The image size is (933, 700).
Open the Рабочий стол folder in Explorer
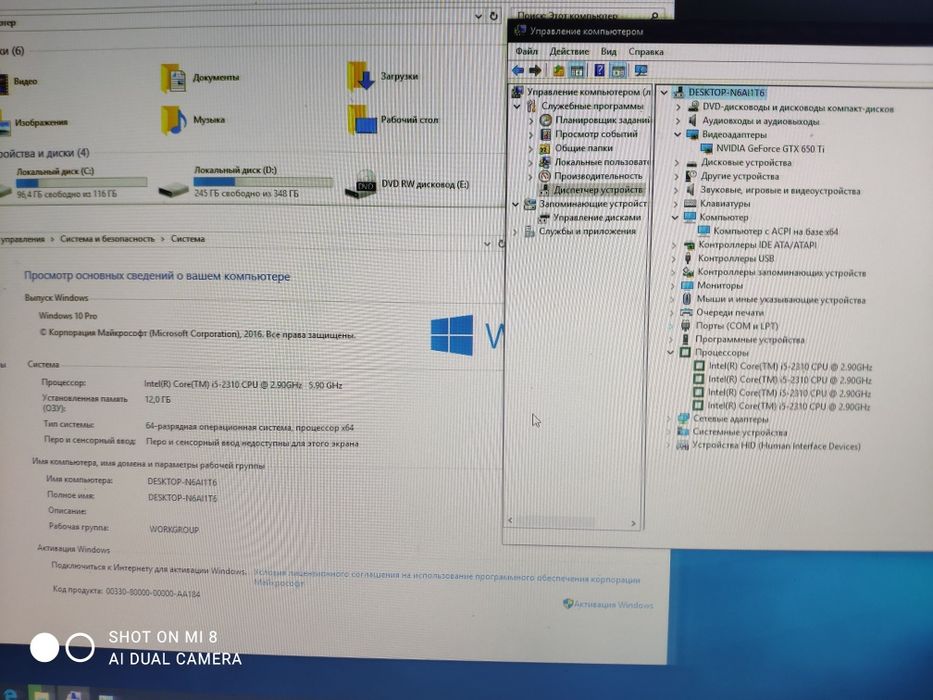pos(393,119)
